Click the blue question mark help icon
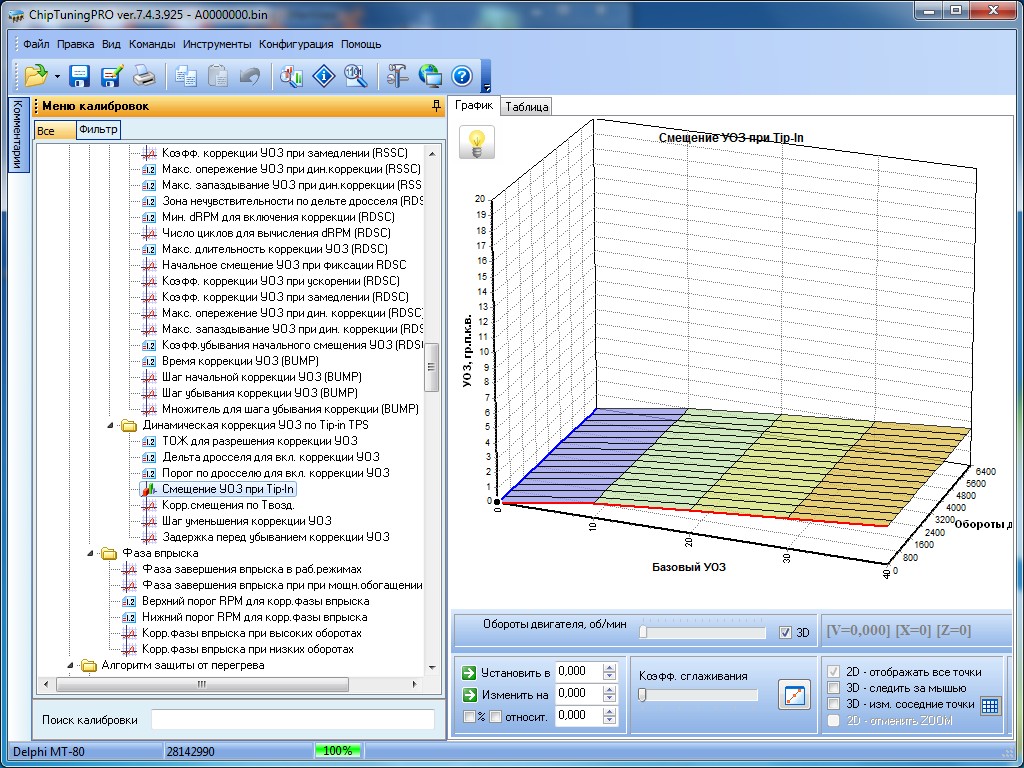The width and height of the screenshot is (1024, 768). coord(461,75)
